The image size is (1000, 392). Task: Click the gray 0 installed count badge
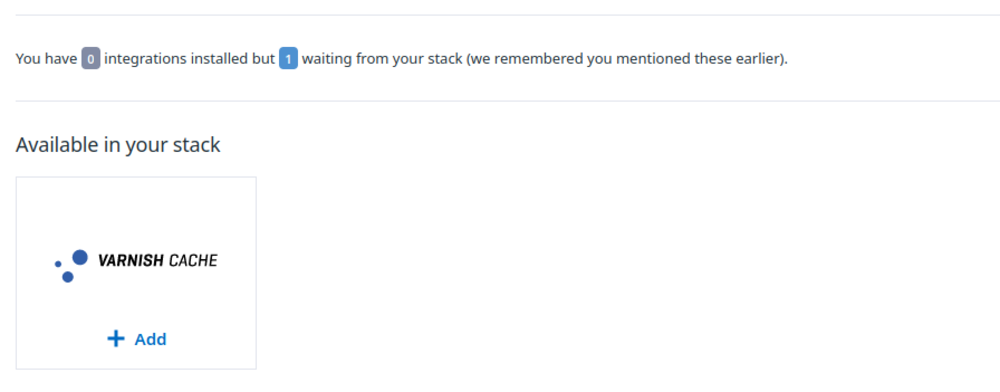tap(91, 59)
